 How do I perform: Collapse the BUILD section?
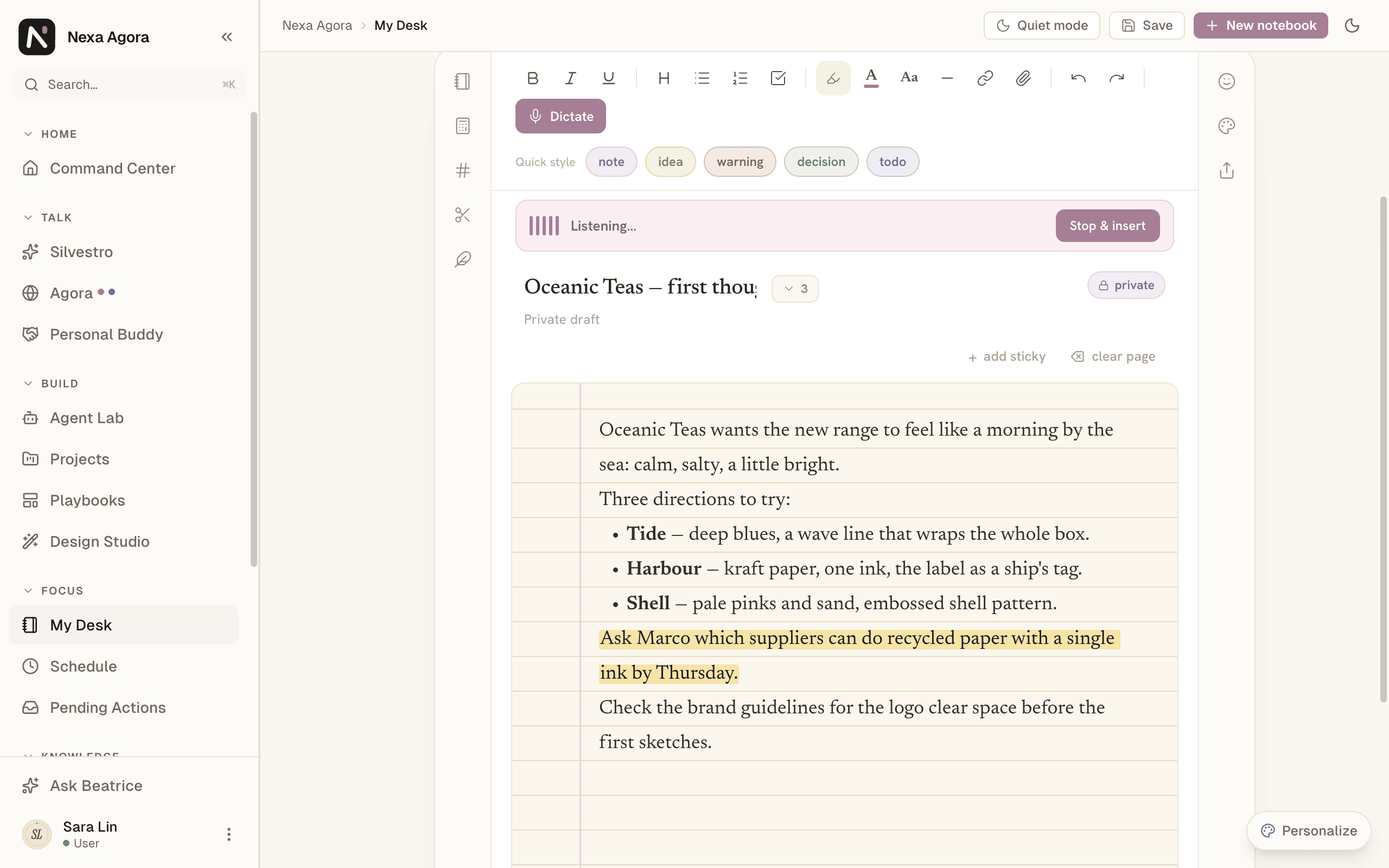tap(50, 384)
